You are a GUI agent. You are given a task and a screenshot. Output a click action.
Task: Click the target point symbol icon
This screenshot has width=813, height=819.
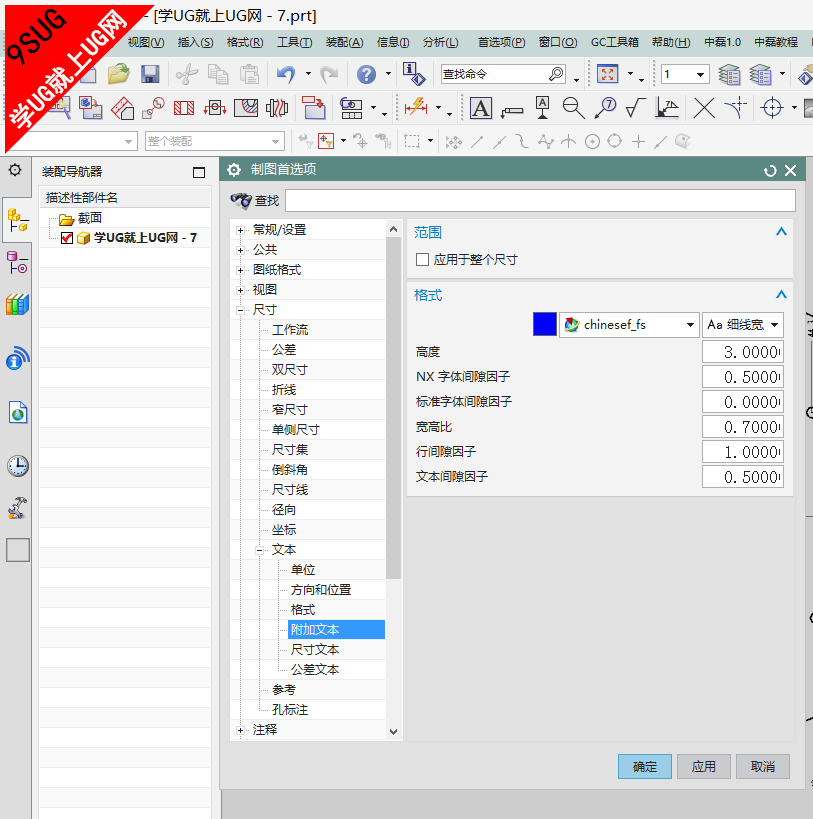click(x=772, y=108)
